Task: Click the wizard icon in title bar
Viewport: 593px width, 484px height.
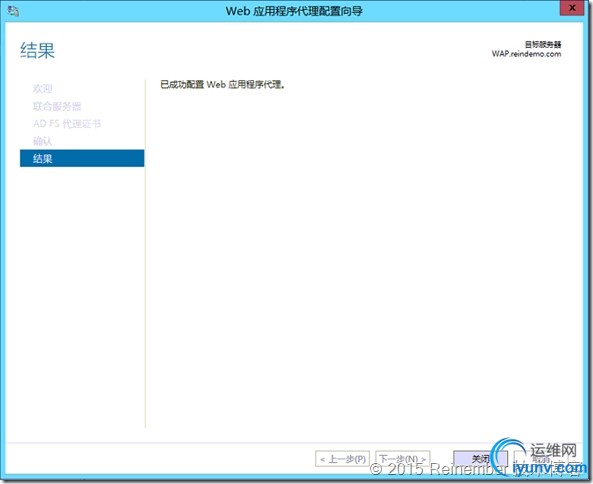Action: [x=13, y=11]
